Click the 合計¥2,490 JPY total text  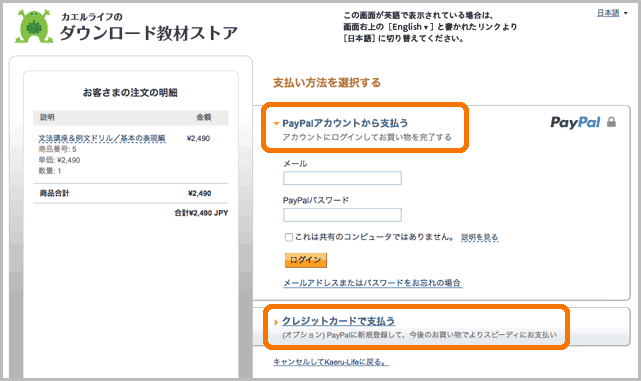pyautogui.click(x=201, y=213)
